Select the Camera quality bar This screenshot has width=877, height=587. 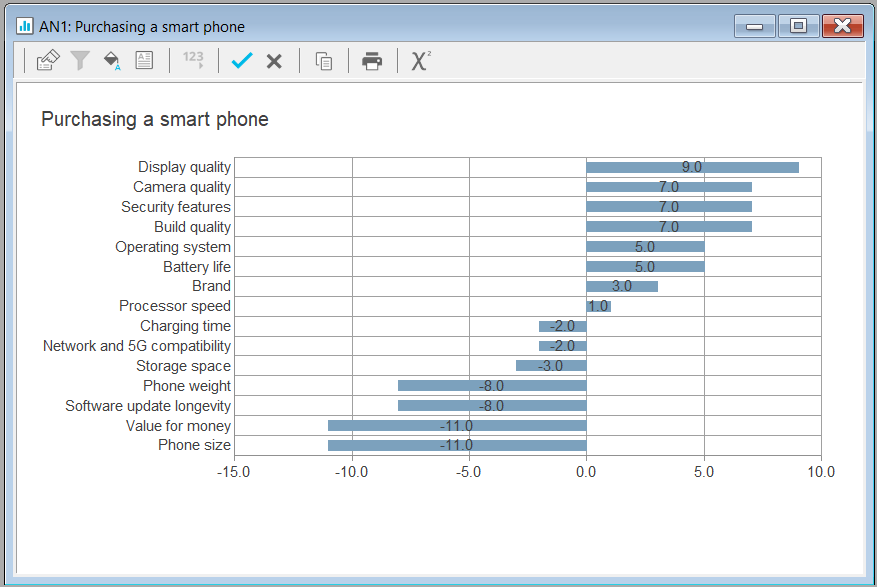point(669,187)
